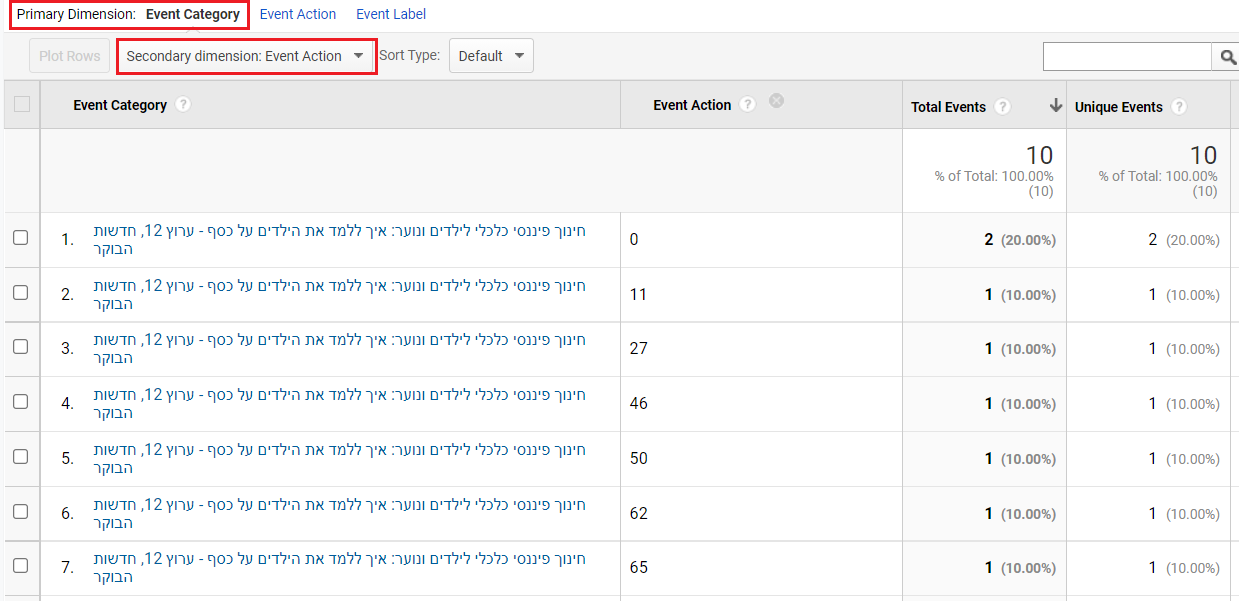Open the event category link in row 5
1239x601 pixels.
(x=340, y=459)
